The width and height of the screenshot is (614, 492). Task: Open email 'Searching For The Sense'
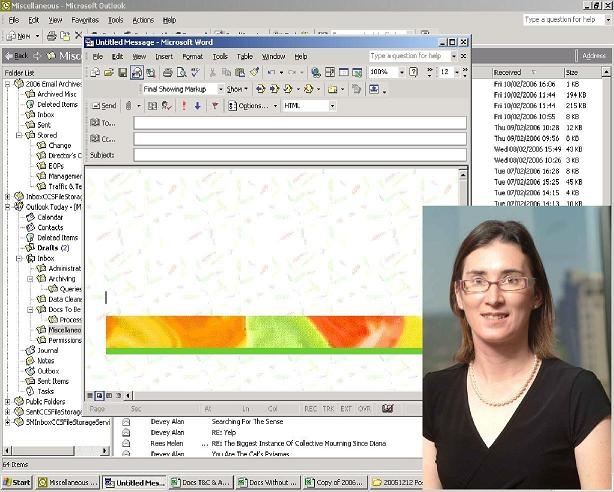(247, 422)
